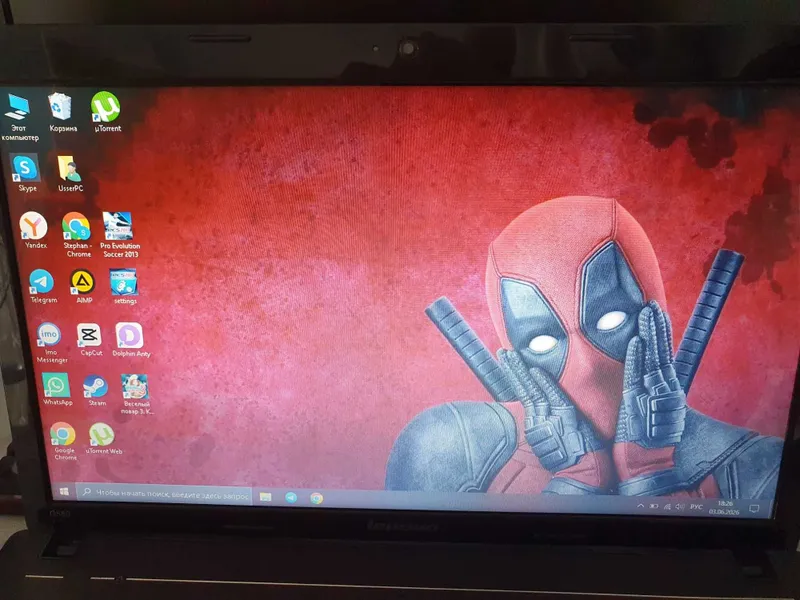The width and height of the screenshot is (800, 600).
Task: Select the WhatsApp desktop shortcut
Action: point(57,389)
